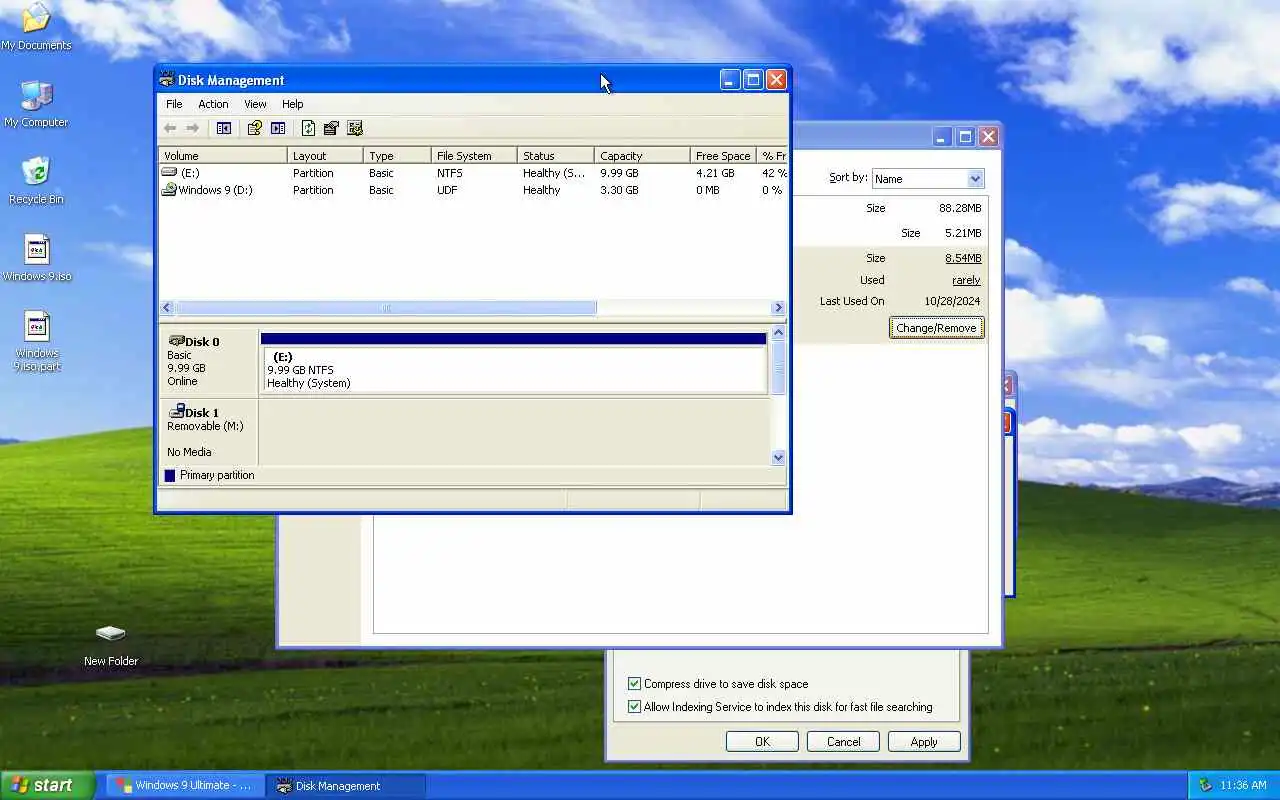Screen dimensions: 1280x800
Task: Open the View menu
Action: tap(255, 104)
